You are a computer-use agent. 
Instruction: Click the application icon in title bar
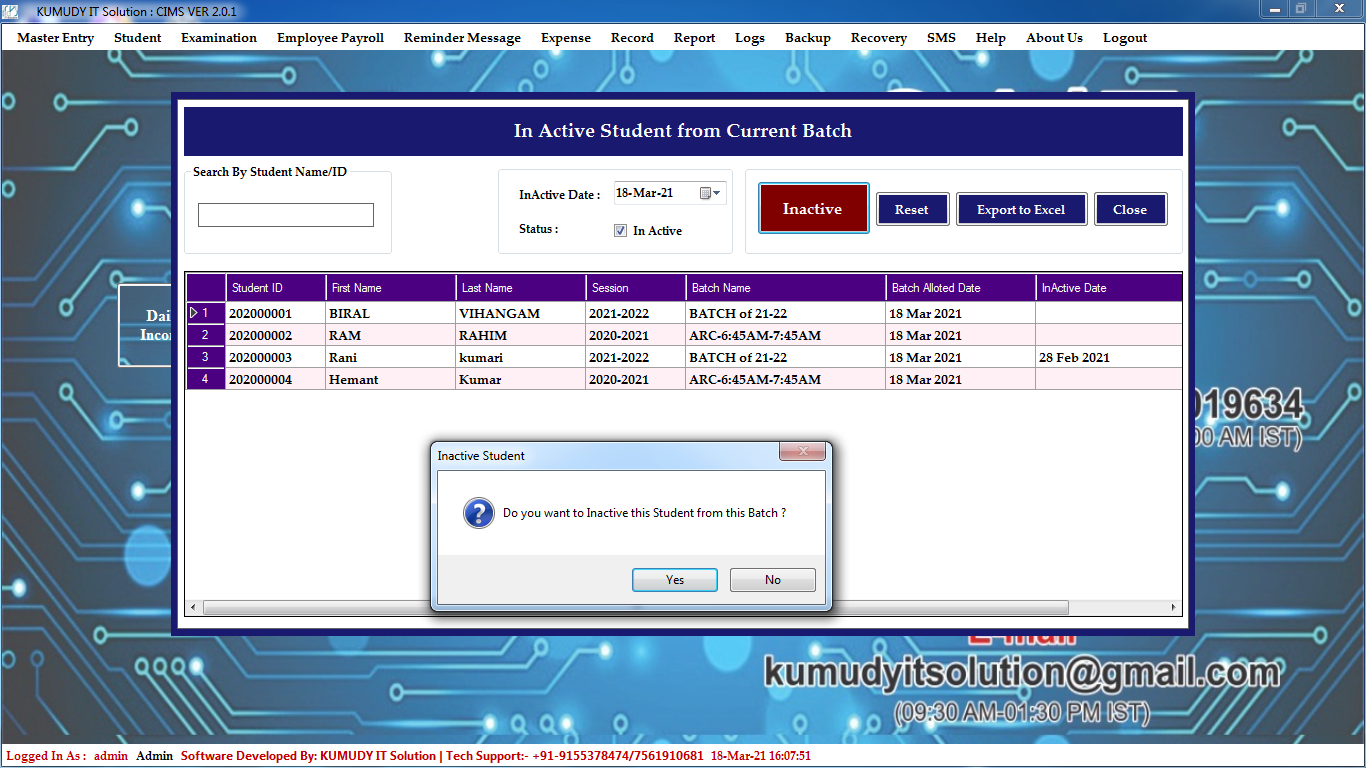click(x=11, y=11)
